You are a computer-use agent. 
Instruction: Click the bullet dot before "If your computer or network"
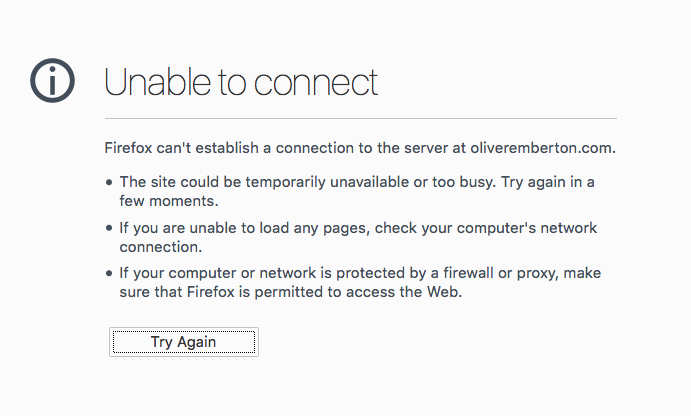[109, 274]
